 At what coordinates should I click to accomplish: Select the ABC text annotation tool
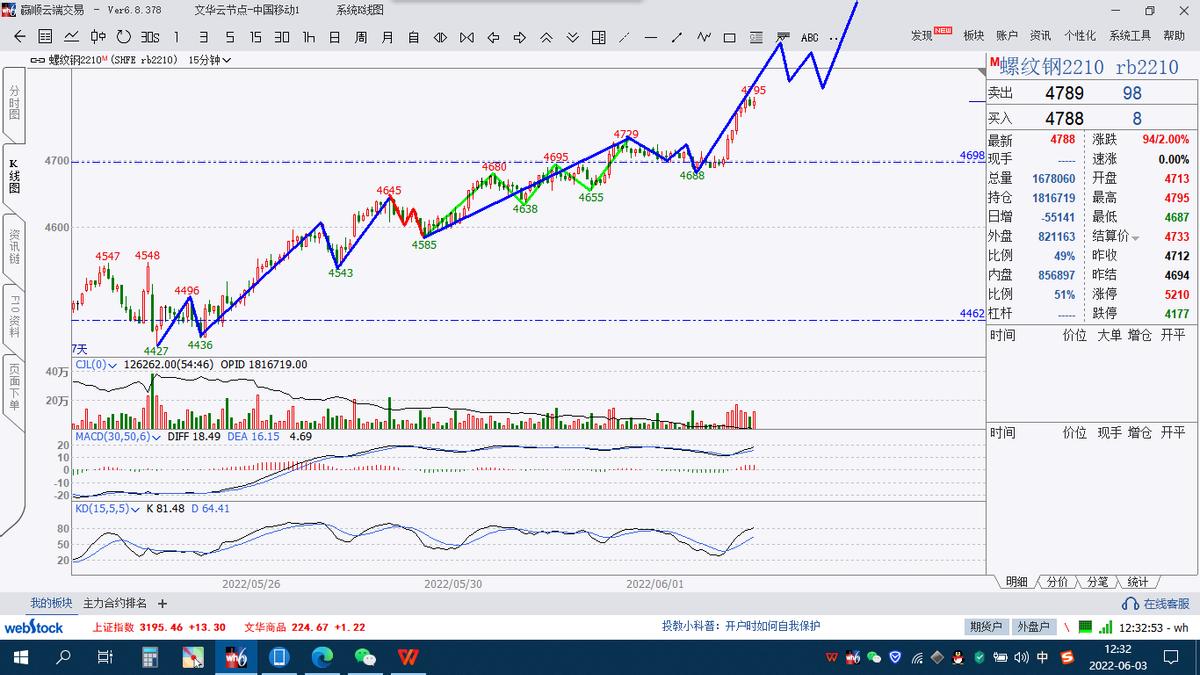coord(809,37)
